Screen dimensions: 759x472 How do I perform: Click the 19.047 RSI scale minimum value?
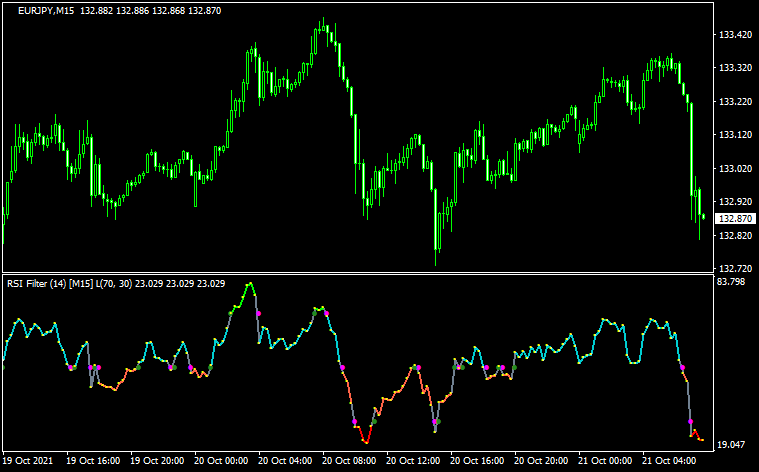click(x=733, y=444)
